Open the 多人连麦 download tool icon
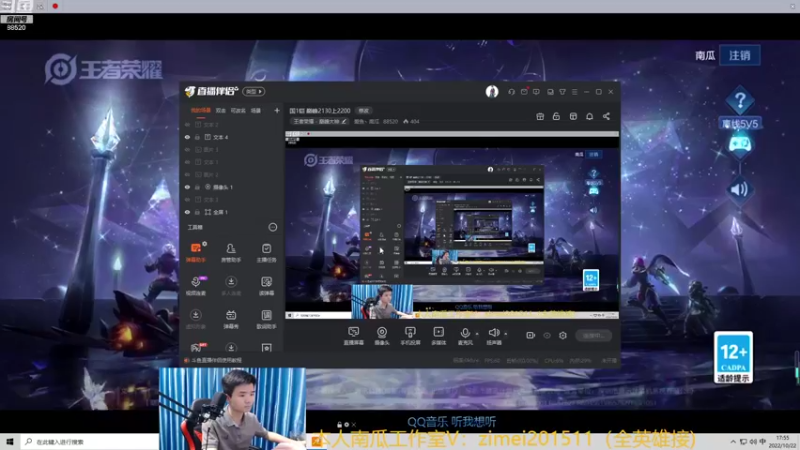Screen dimensions: 800x450 (x=231, y=286)
